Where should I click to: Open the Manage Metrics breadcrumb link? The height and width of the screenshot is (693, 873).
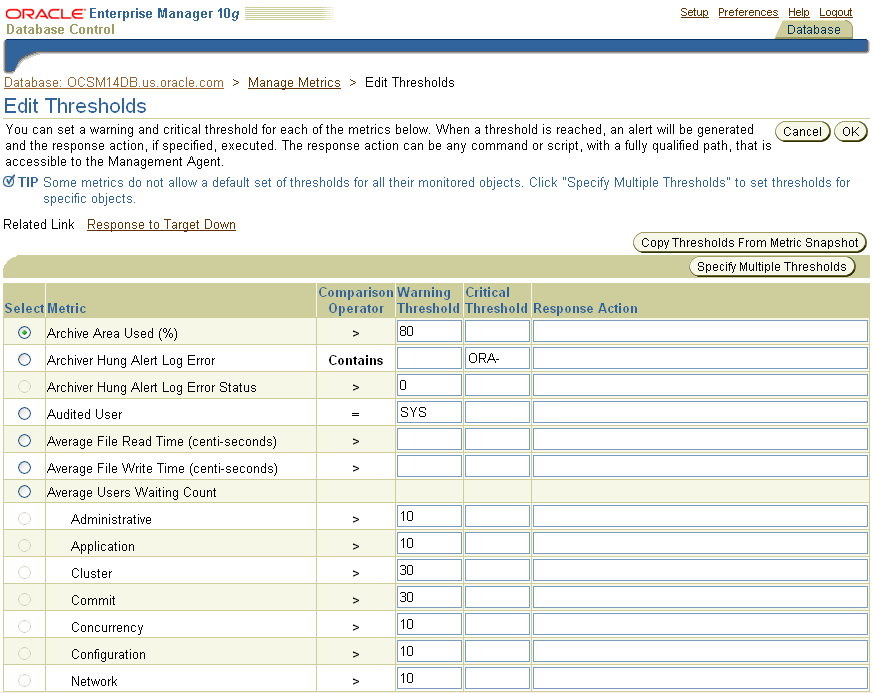pyautogui.click(x=294, y=83)
